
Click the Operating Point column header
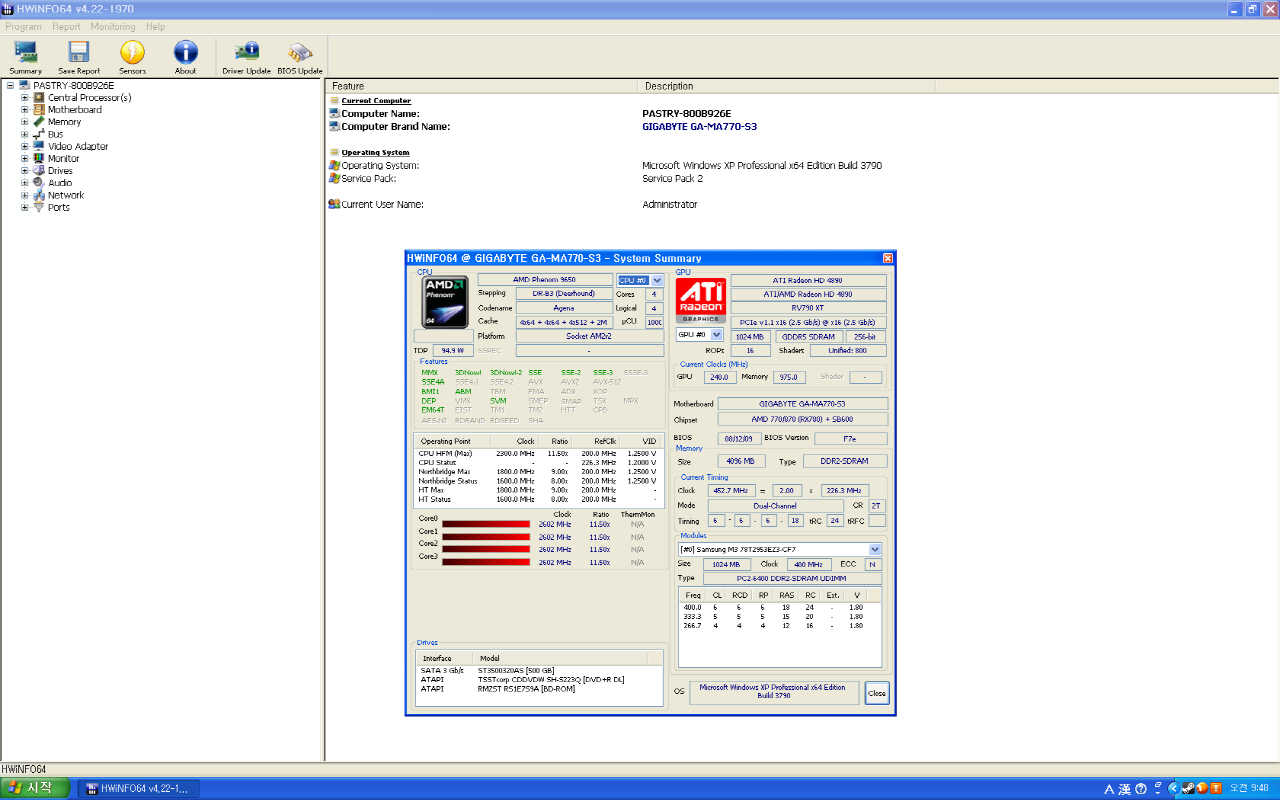coord(452,441)
